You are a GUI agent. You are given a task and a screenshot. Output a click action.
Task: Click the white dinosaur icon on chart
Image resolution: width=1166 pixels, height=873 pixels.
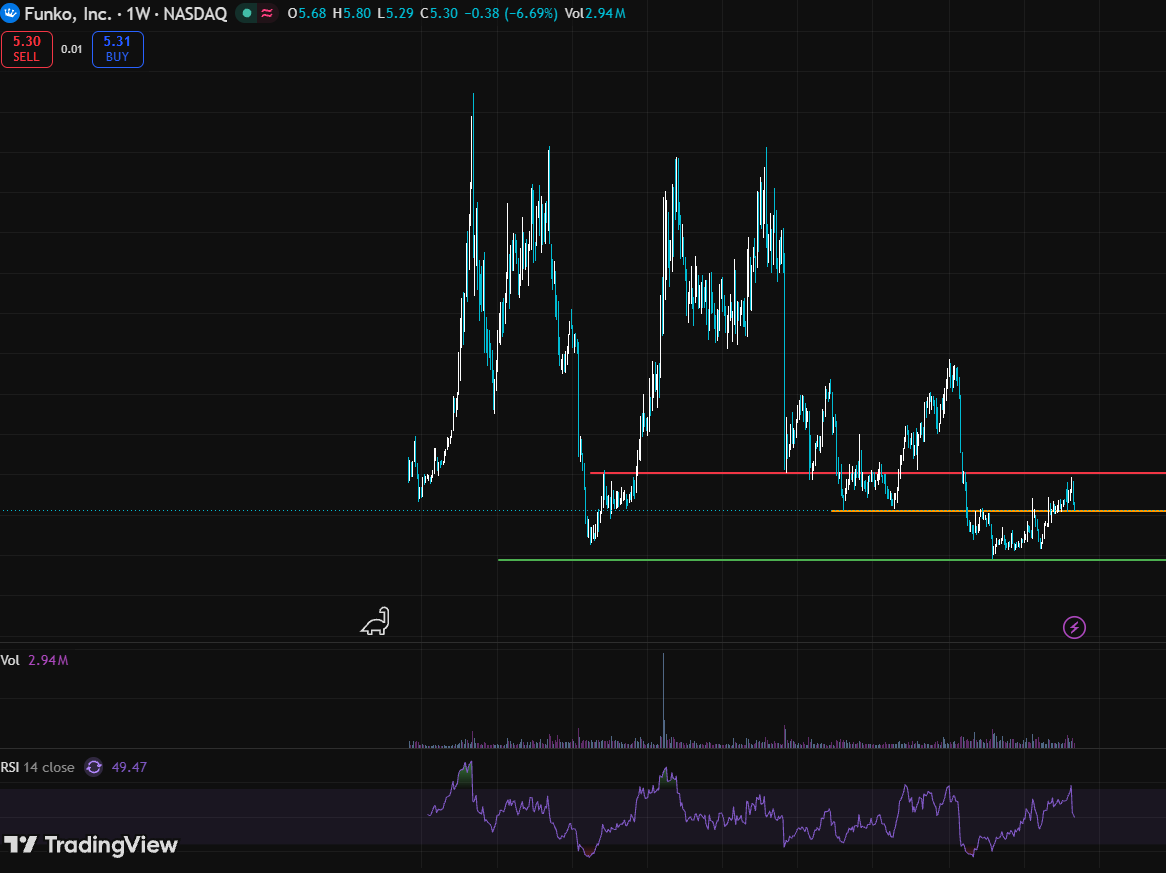[376, 621]
